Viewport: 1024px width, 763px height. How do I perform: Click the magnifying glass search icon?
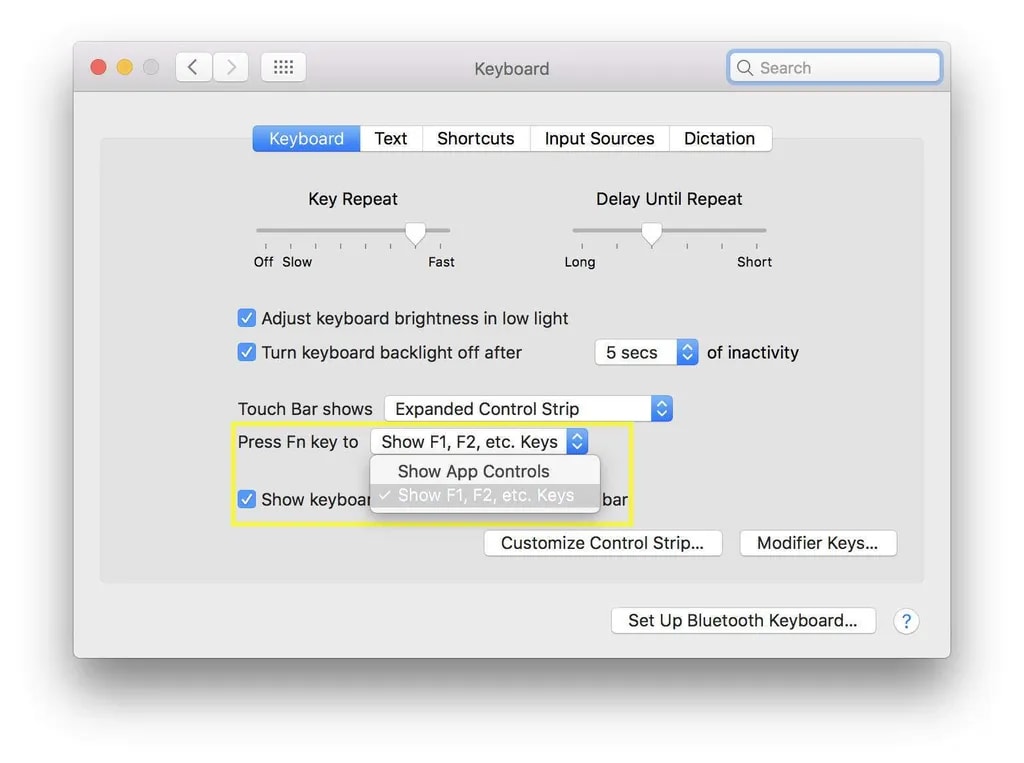point(745,68)
